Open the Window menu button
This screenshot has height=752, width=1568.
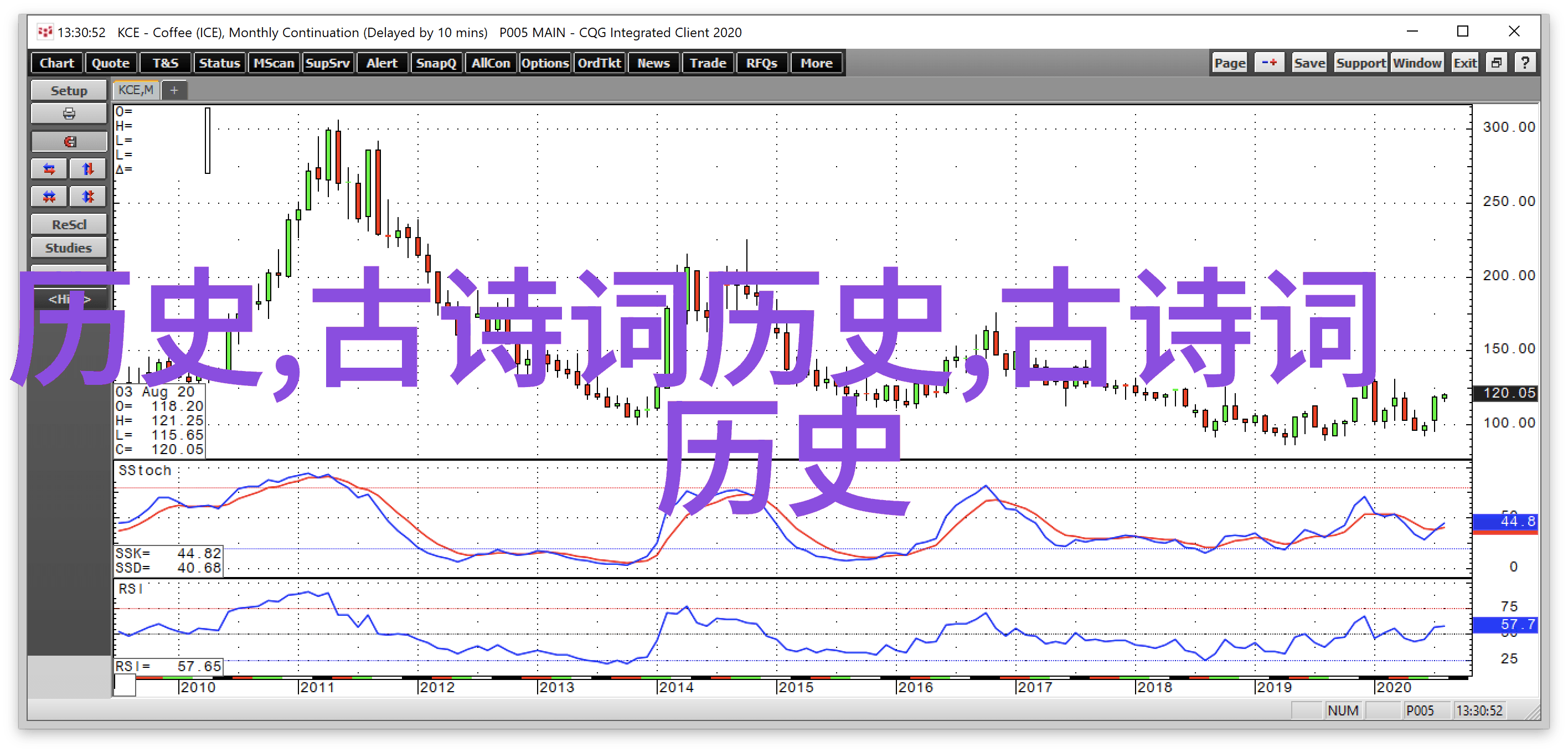[x=1417, y=63]
